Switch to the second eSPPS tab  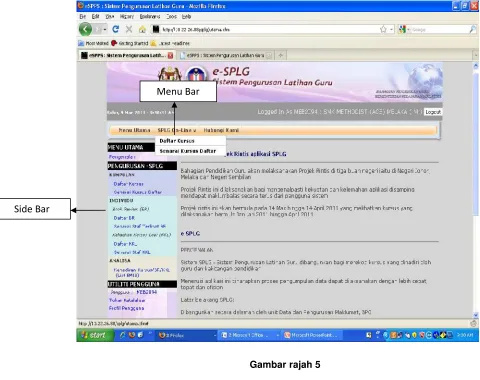pyautogui.click(x=225, y=55)
